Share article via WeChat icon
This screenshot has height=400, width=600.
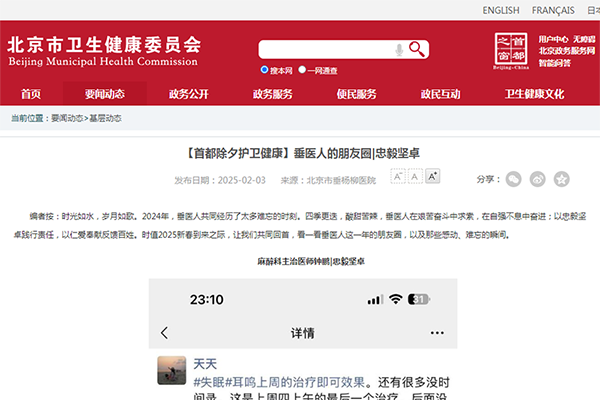click(x=513, y=179)
